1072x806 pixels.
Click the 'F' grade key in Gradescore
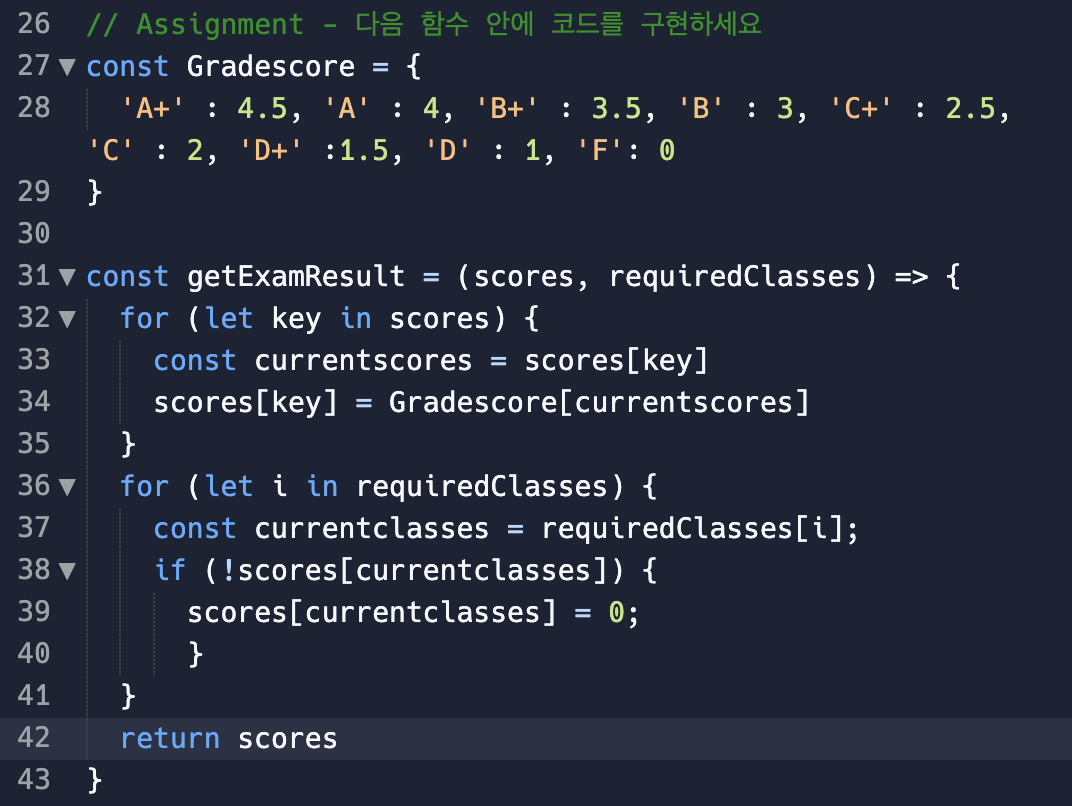(x=600, y=150)
